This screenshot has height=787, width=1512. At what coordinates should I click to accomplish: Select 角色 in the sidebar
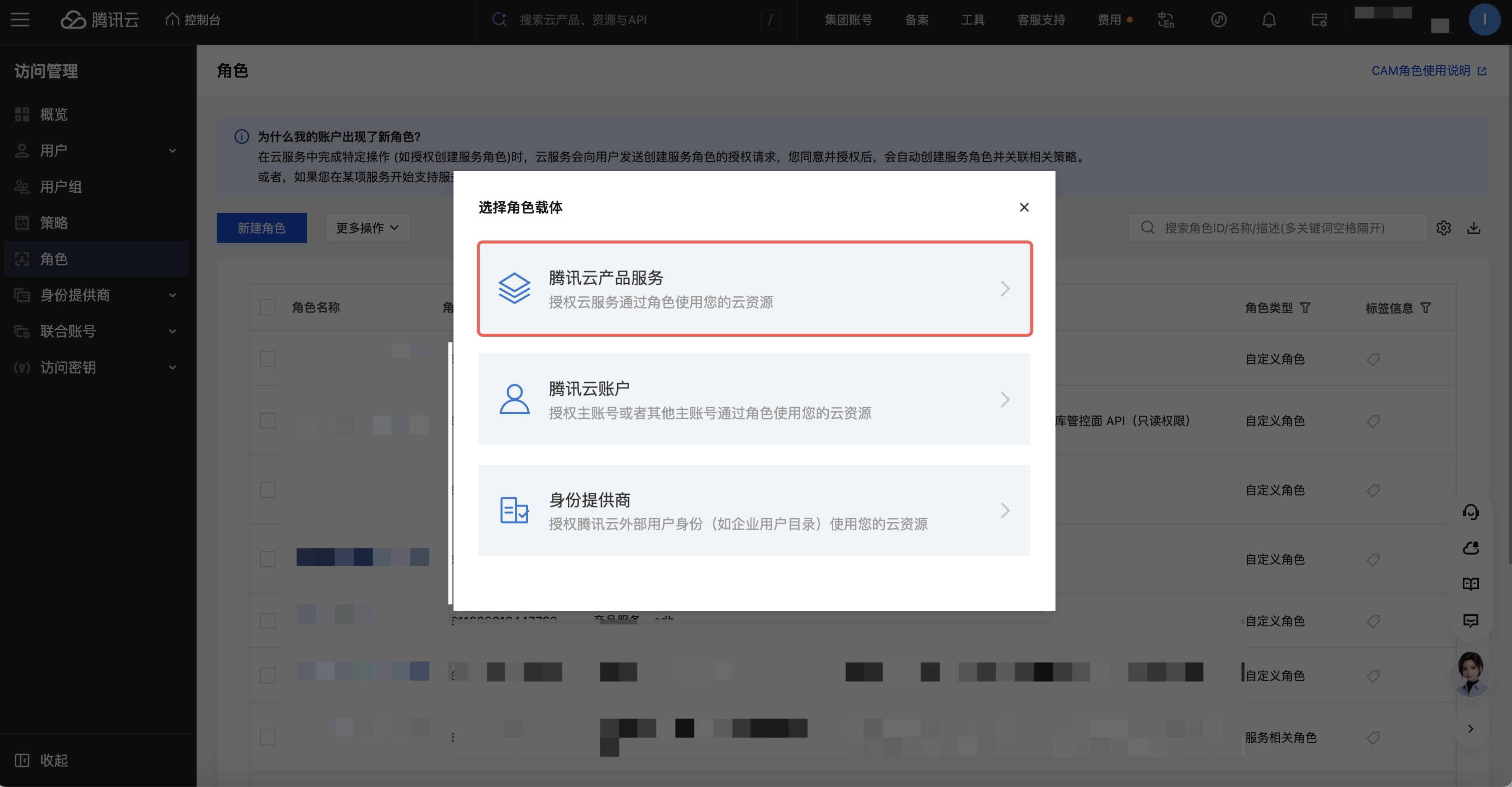tap(96, 259)
